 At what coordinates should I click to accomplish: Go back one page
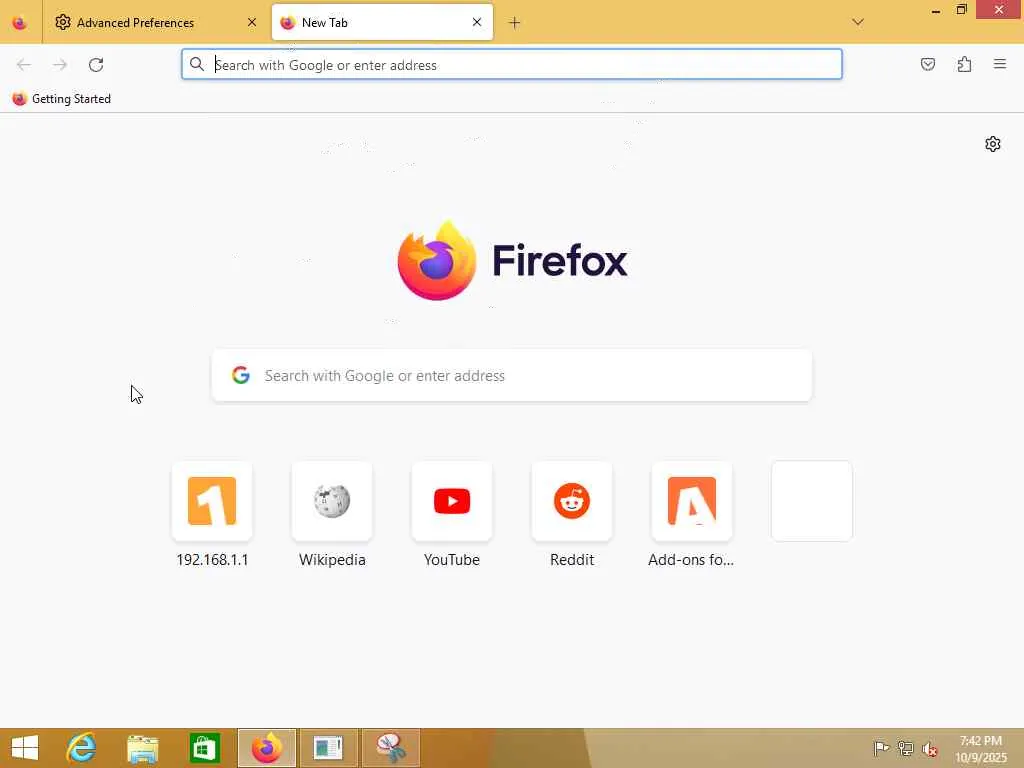click(24, 65)
